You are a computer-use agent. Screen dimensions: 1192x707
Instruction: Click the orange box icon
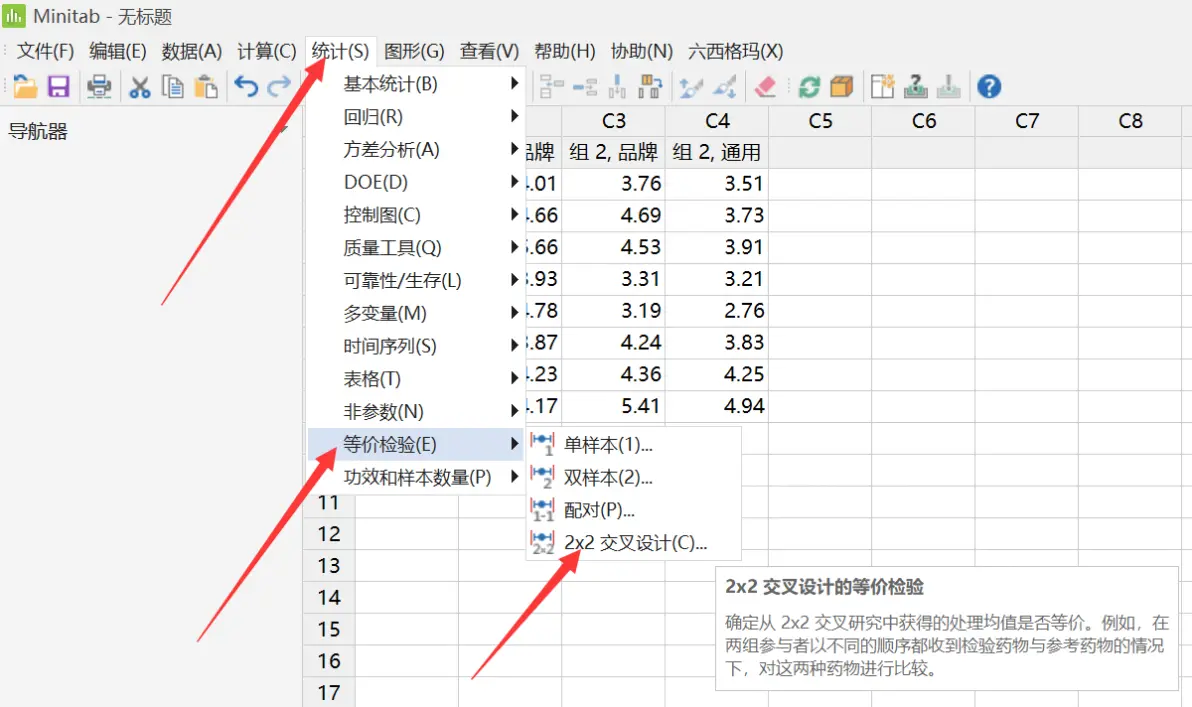842,87
